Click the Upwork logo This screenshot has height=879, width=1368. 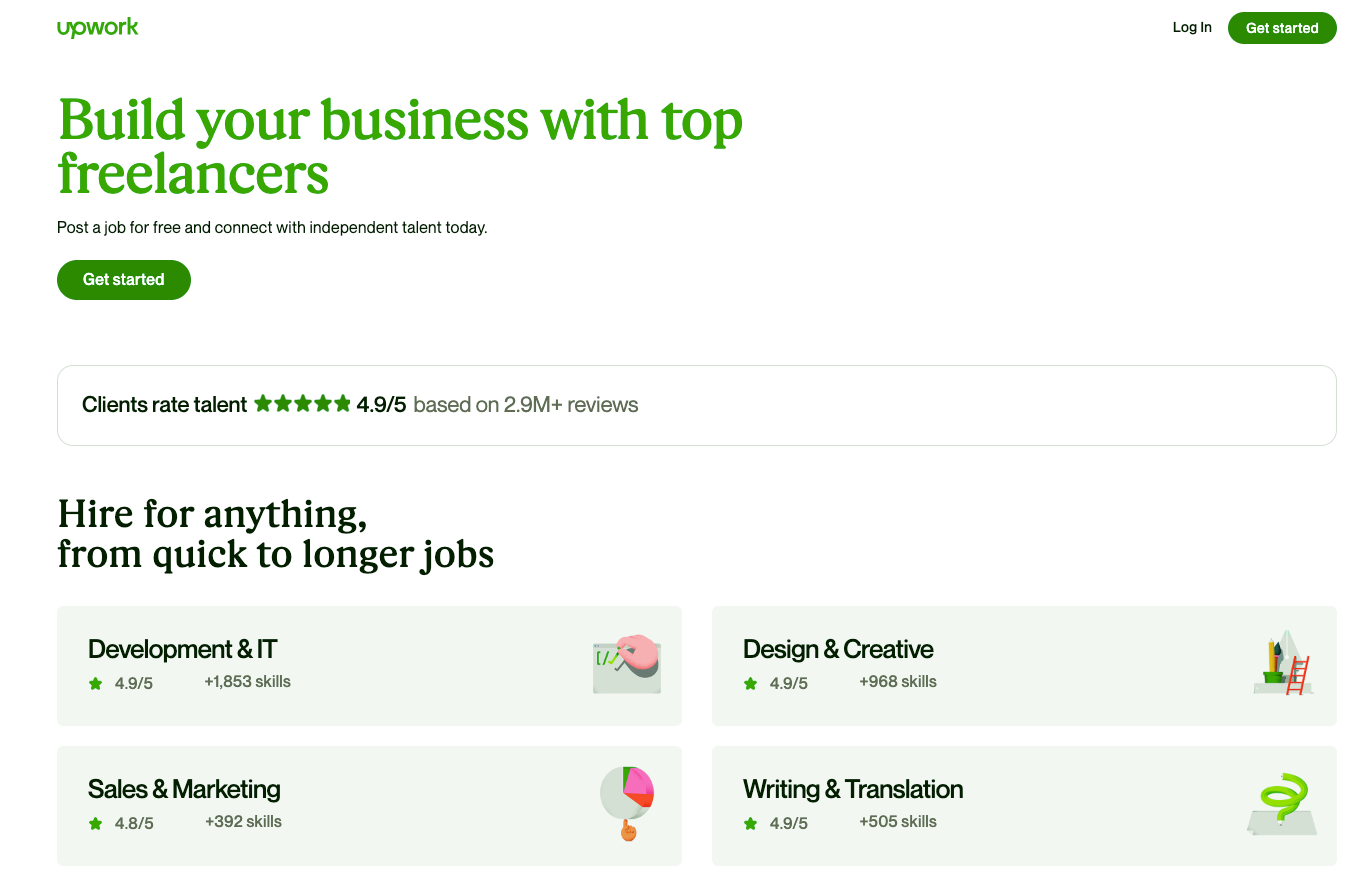click(97, 27)
